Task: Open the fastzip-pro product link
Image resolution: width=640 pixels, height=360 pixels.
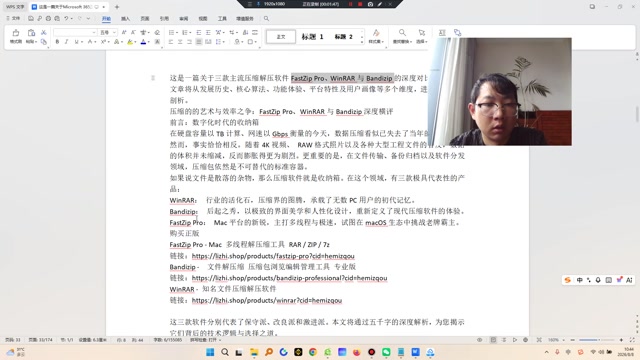Action: point(273,256)
